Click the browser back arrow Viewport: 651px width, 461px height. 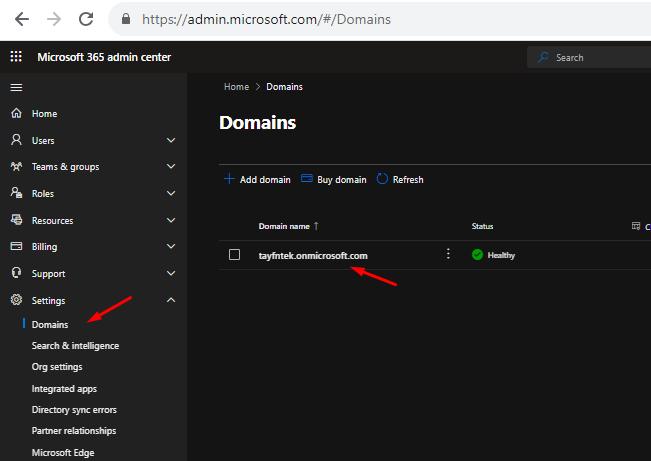point(21,18)
